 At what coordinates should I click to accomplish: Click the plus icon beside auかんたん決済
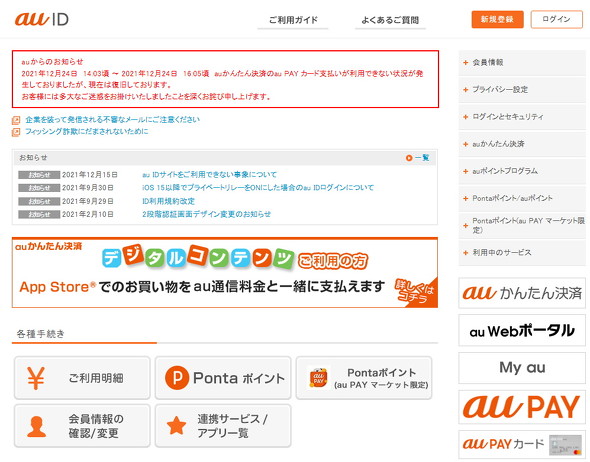[465, 144]
